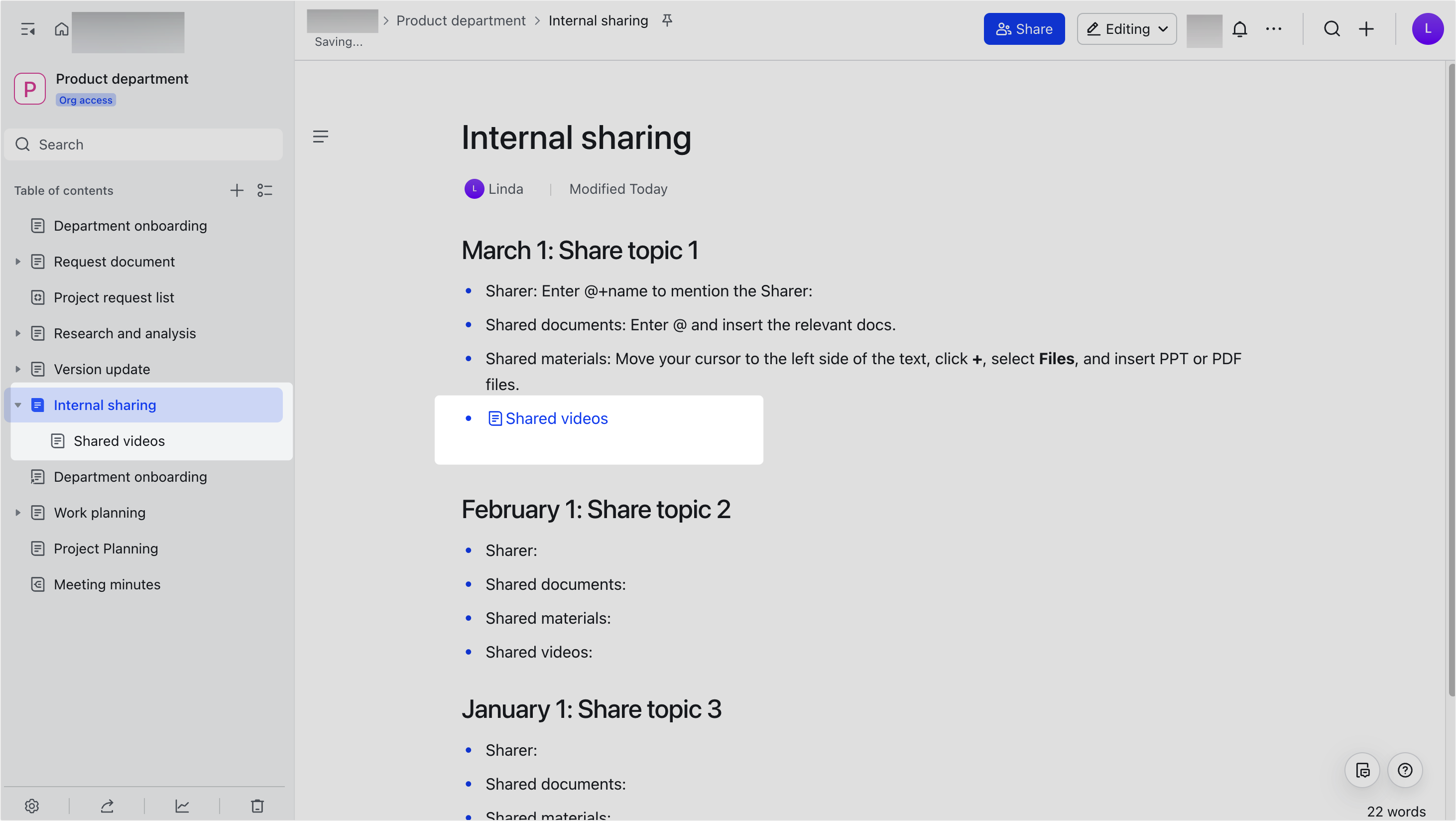The height and width of the screenshot is (821, 1456).
Task: Open the more options ellipsis menu
Action: coord(1273,29)
